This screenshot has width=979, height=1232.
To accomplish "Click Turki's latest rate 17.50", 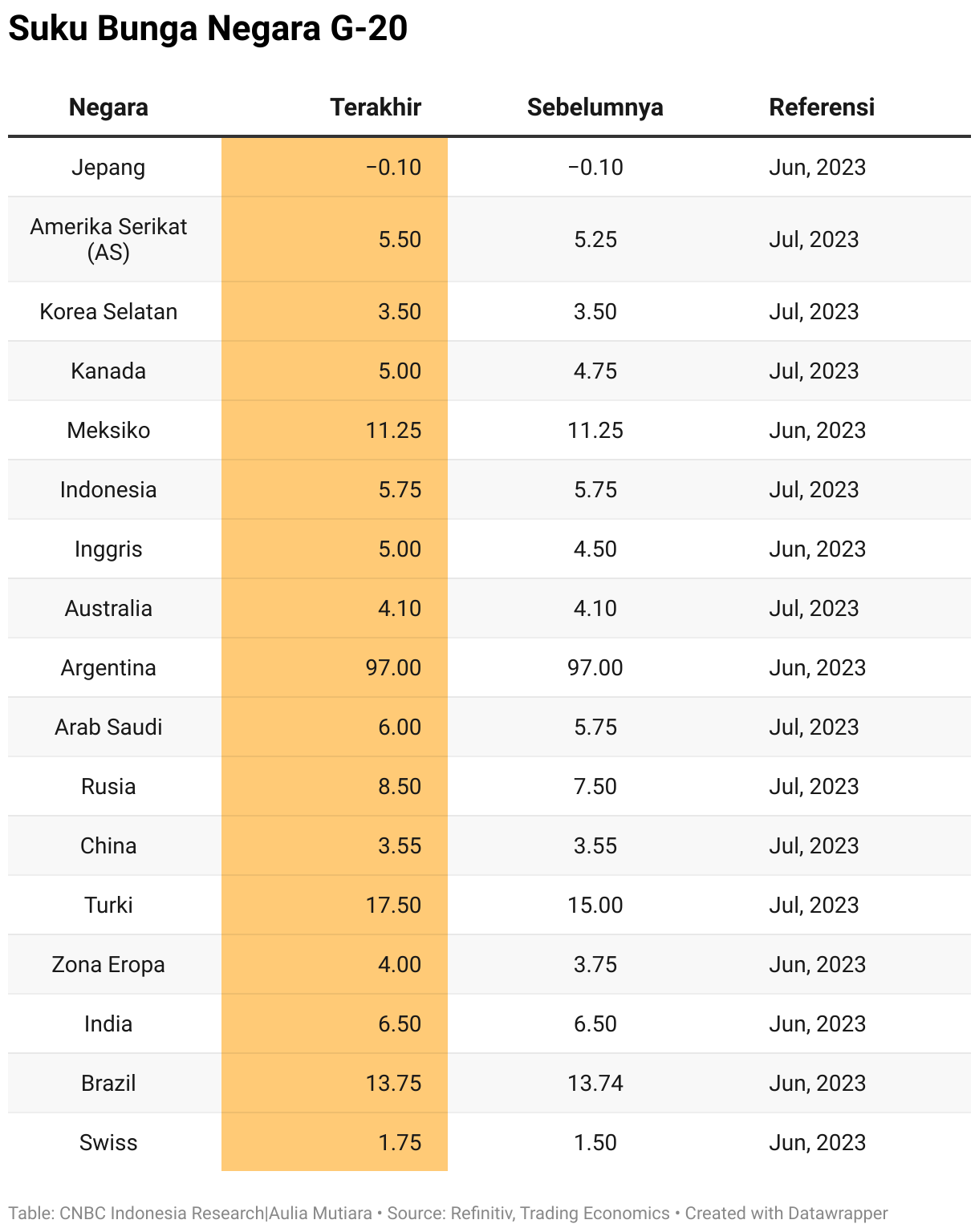I will (393, 906).
